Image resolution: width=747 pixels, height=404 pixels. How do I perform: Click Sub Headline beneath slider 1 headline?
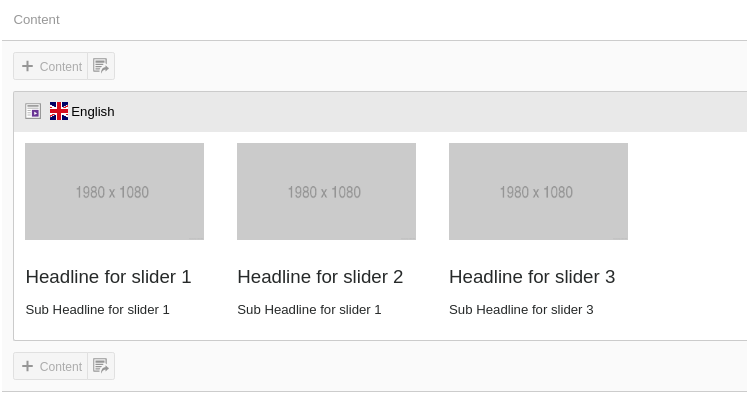97,310
